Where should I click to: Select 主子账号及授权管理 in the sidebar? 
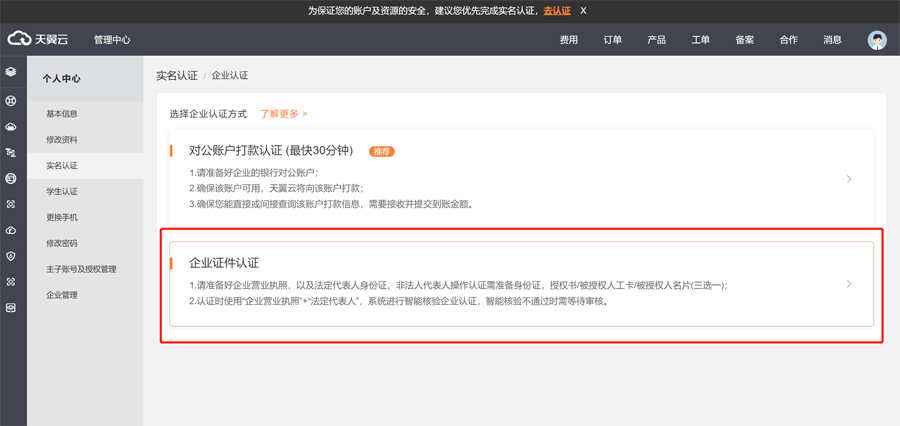(x=85, y=269)
